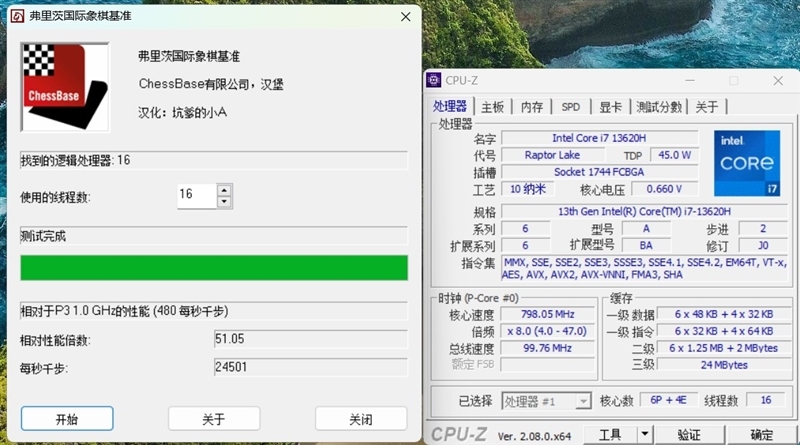Click the processor name Intel Core i7 13620H
The width and height of the screenshot is (800, 445).
tap(599, 138)
